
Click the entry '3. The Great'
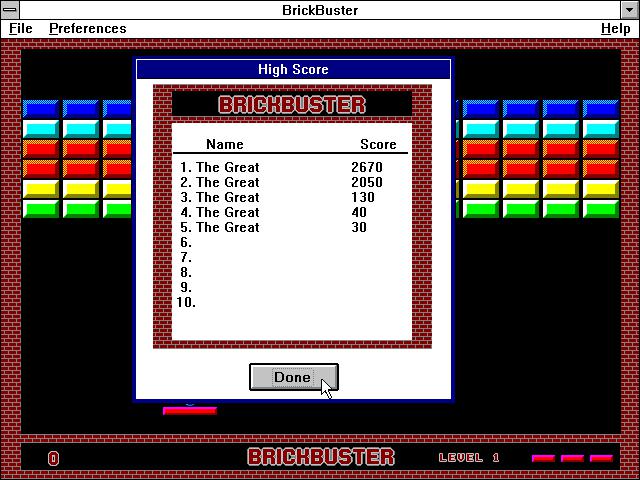pos(220,198)
